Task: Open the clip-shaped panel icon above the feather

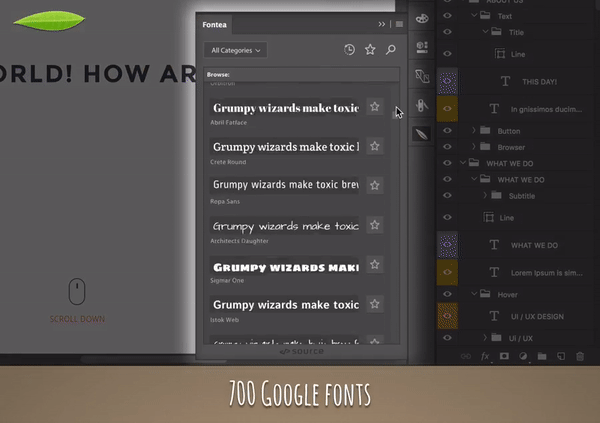Action: (x=422, y=105)
